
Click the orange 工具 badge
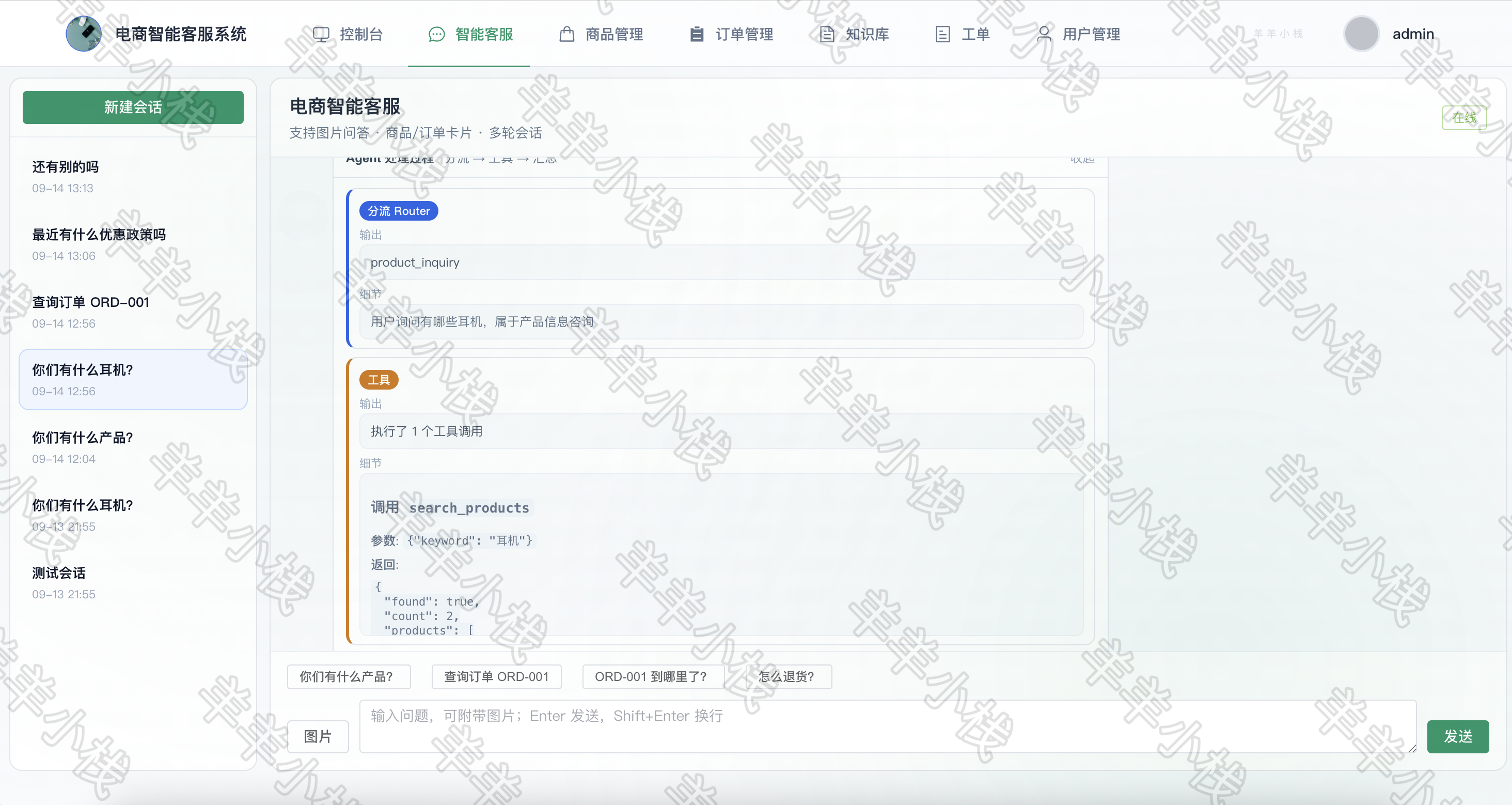(x=379, y=380)
